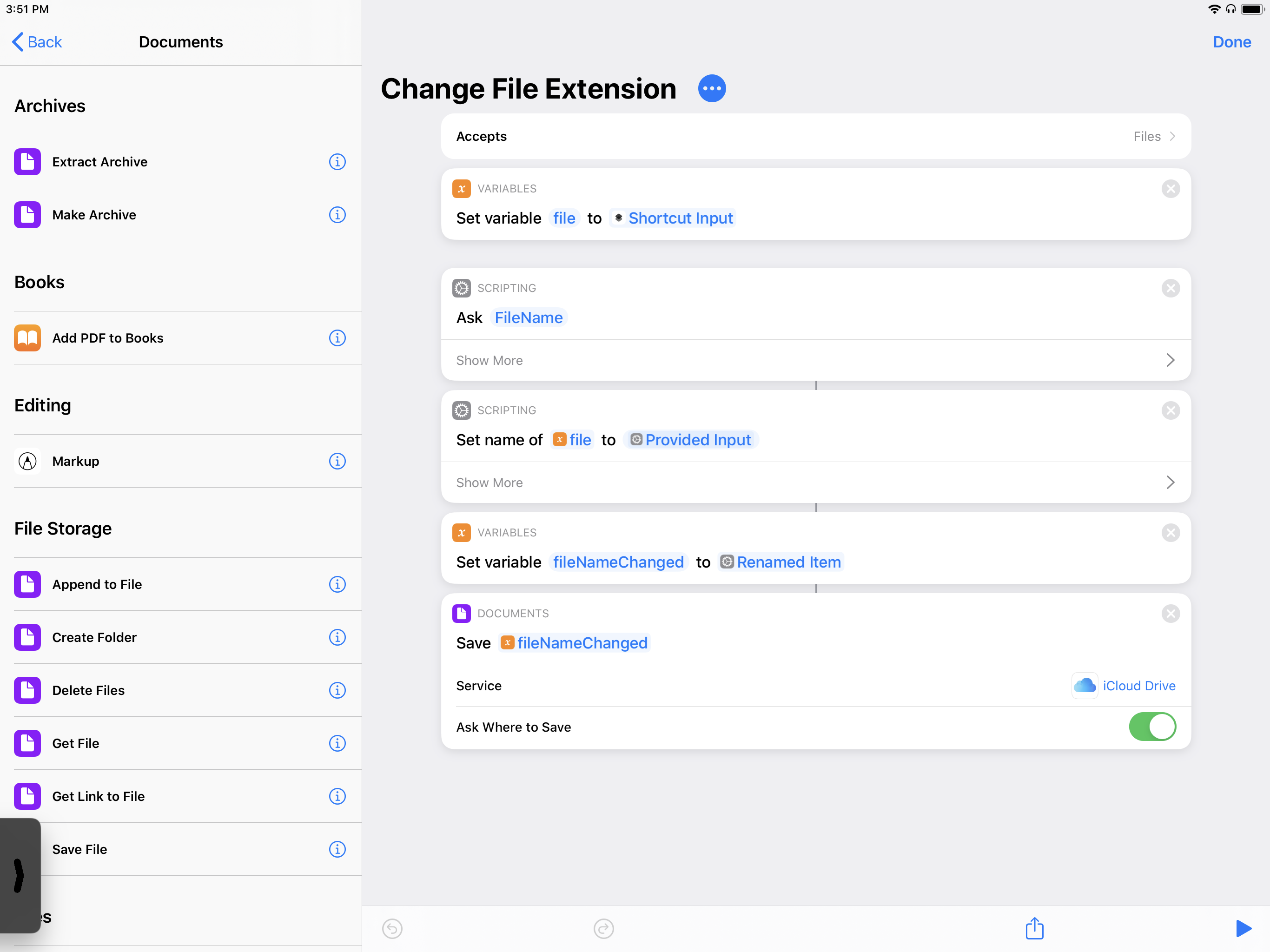Go back from Documents list
Viewport: 1270px width, 952px height.
[37, 42]
